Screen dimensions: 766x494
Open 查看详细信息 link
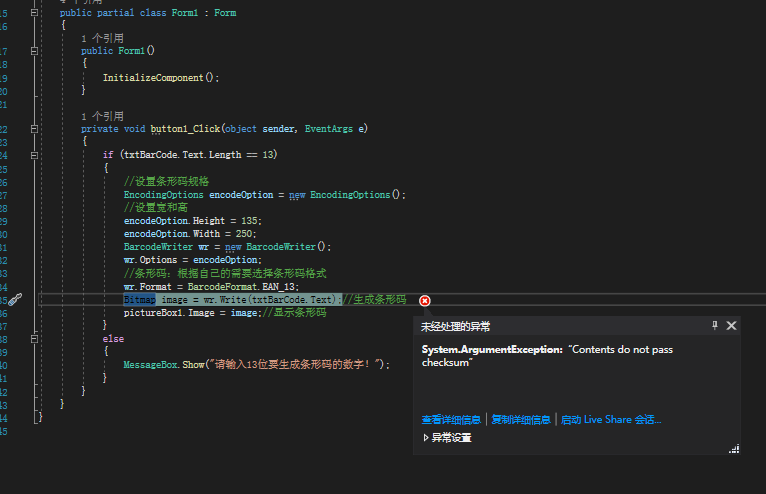(x=451, y=420)
